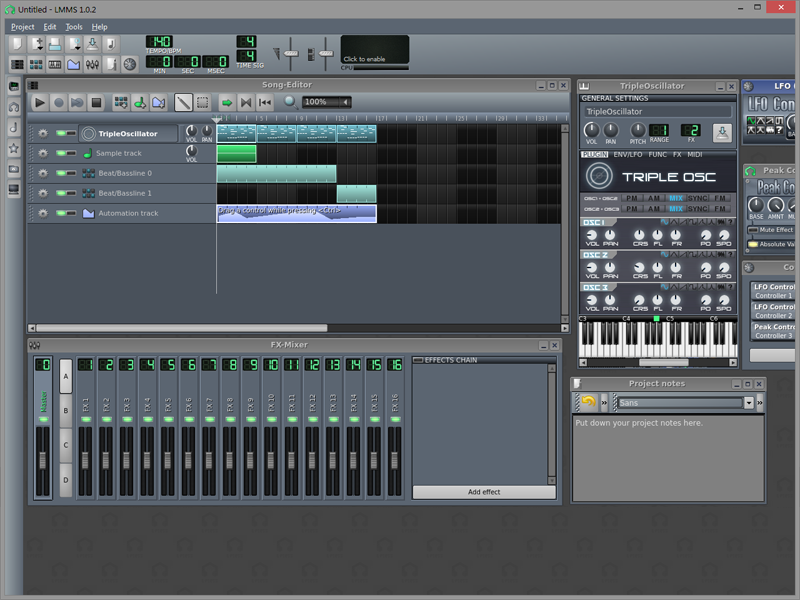Click gear icon on TripleOscillator track
This screenshot has width=800, height=600.
[43, 133]
